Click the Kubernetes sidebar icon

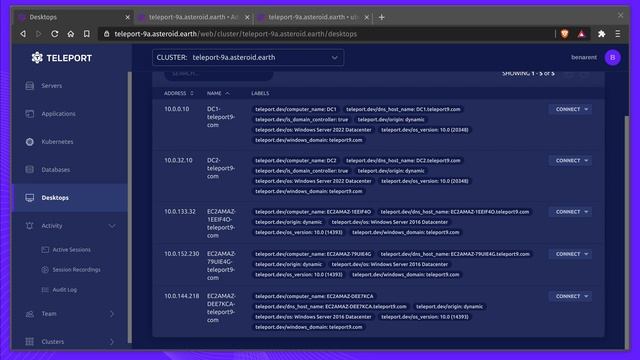(x=30, y=142)
